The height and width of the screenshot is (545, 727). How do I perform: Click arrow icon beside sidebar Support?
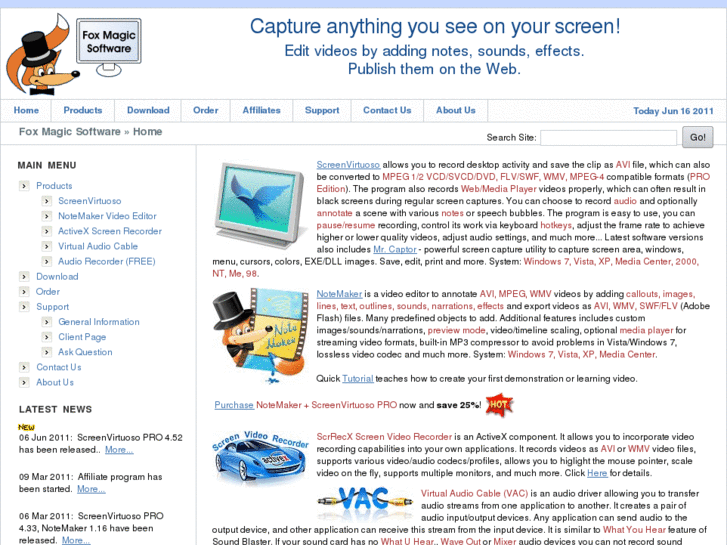click(24, 307)
